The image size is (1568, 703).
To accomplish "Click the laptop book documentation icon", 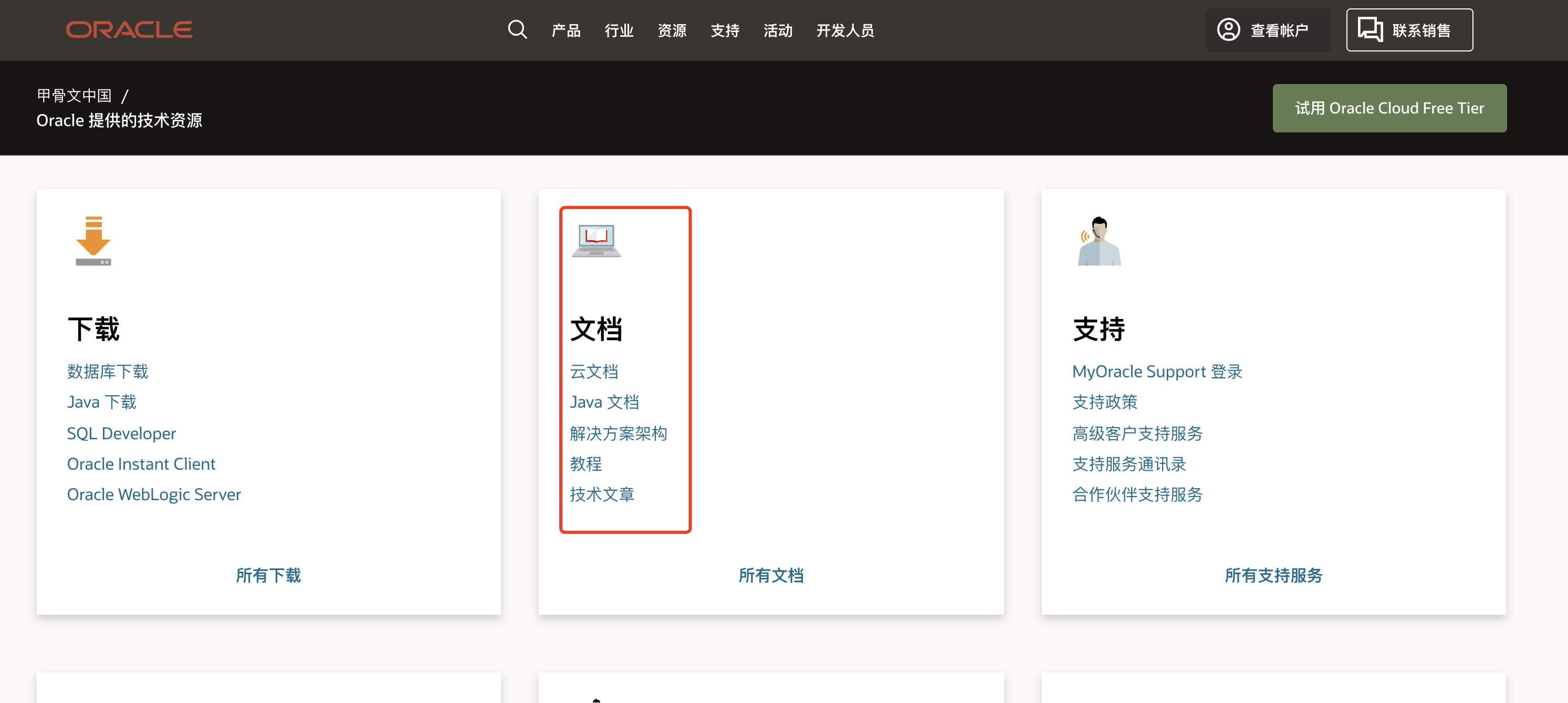I will (x=596, y=241).
